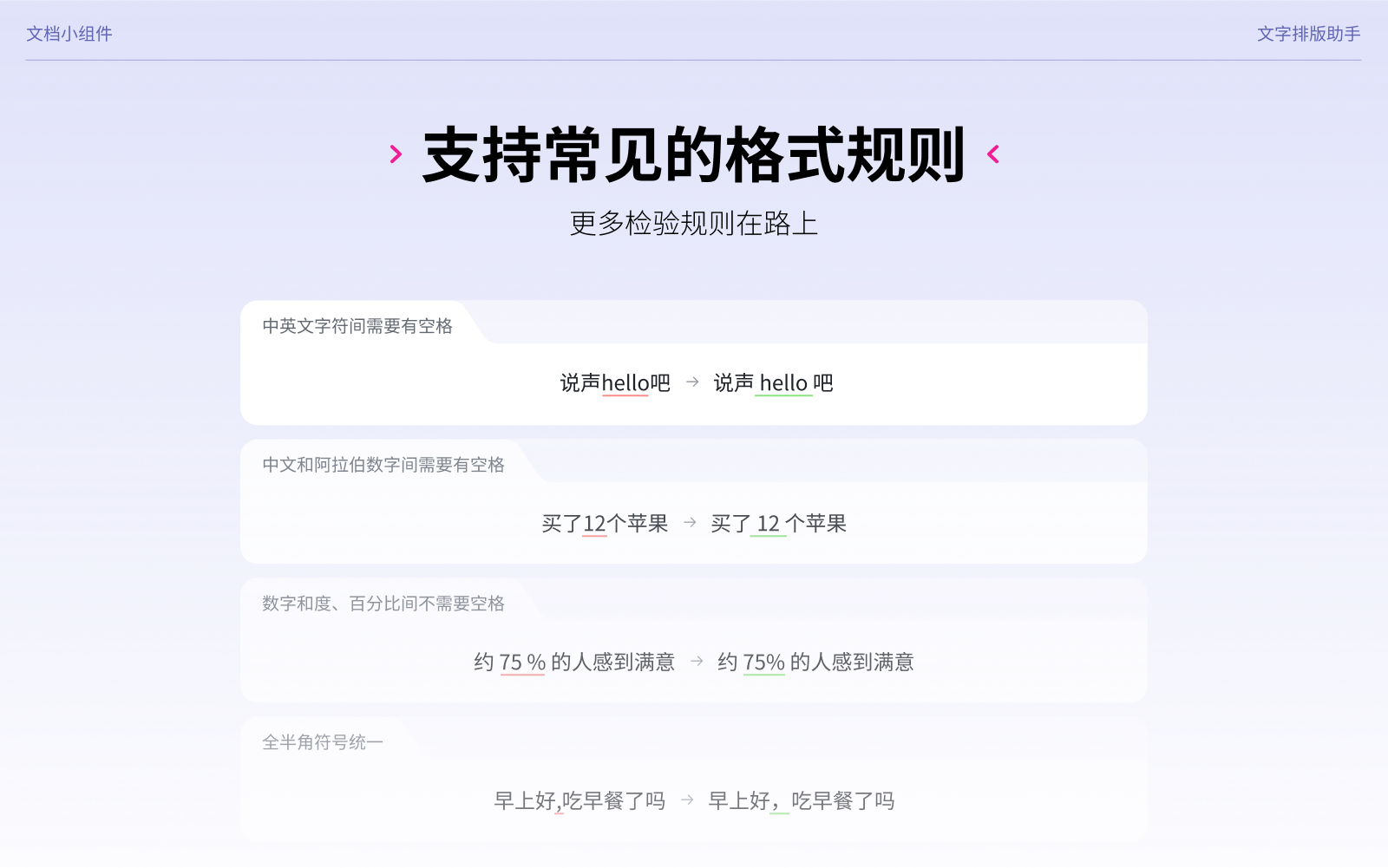
Task: Click the incorrect example 买了12个苹果
Action: point(605,524)
